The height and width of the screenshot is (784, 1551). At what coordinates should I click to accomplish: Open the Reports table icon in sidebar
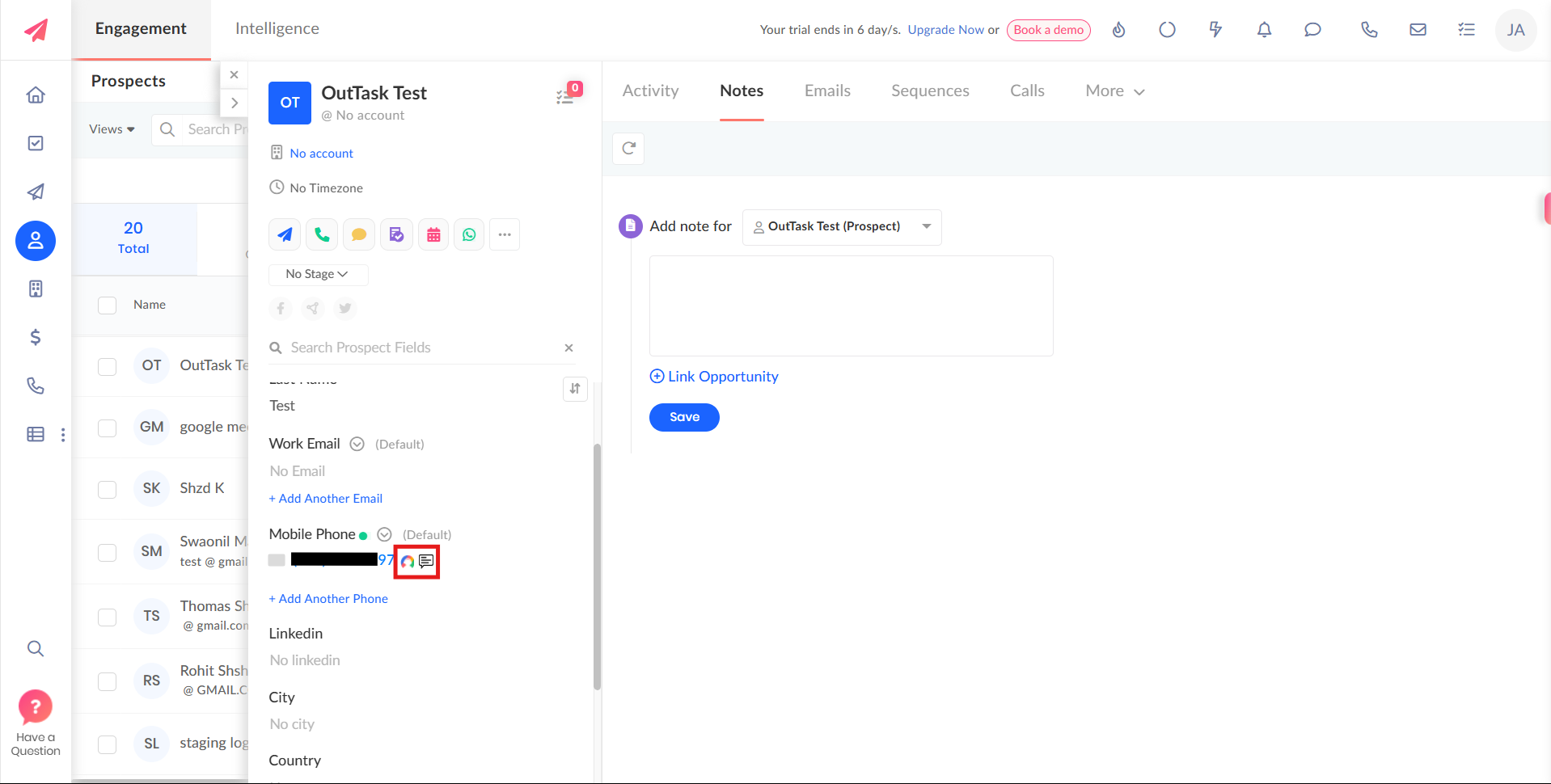click(36, 434)
